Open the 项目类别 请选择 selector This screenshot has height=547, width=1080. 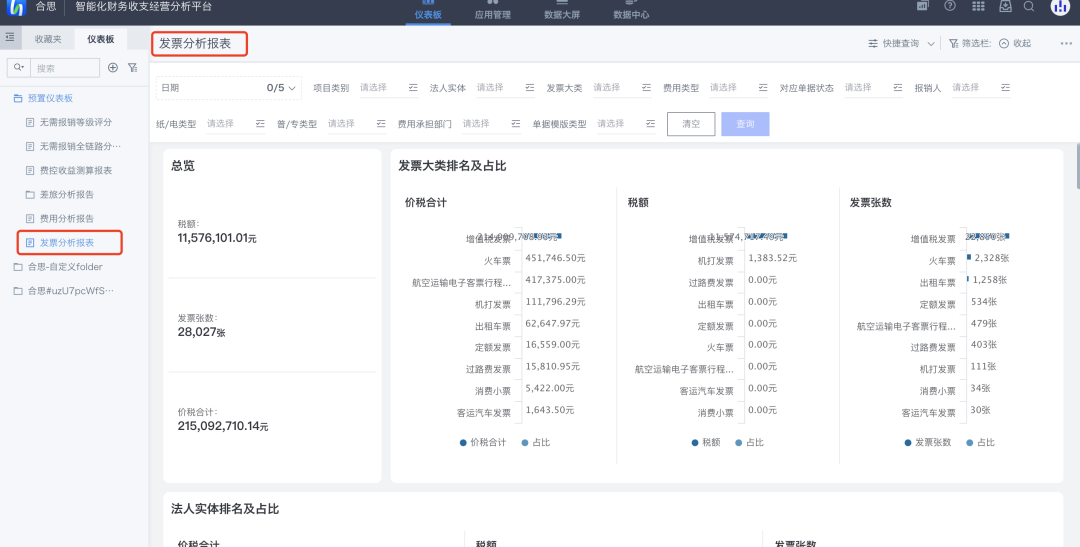tap(389, 87)
